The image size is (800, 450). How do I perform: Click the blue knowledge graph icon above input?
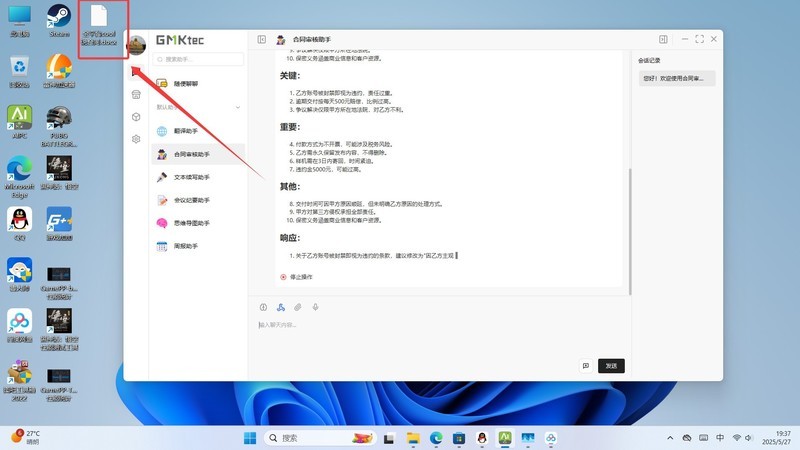tap(281, 307)
